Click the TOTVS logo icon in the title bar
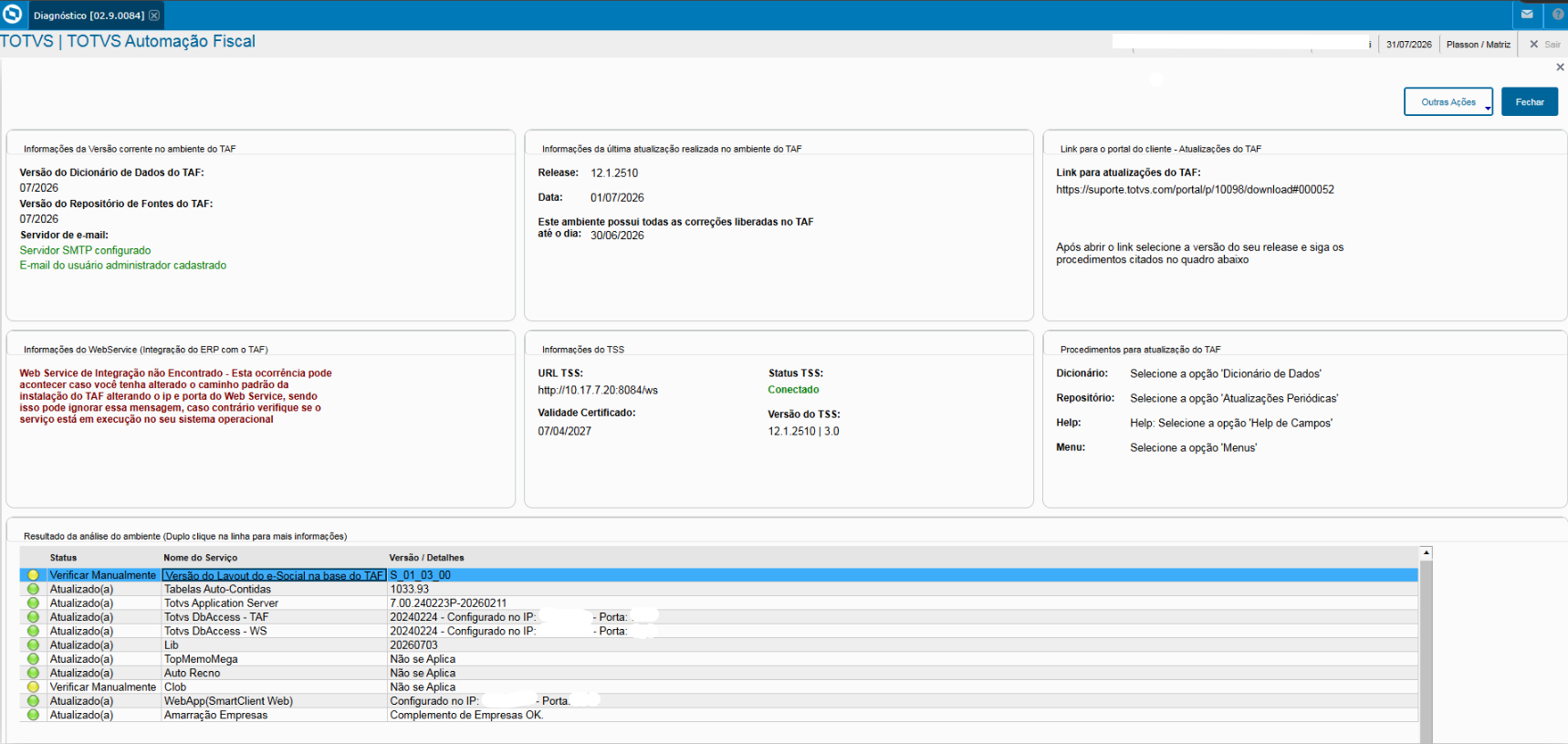The width and height of the screenshot is (1568, 744). (13, 15)
